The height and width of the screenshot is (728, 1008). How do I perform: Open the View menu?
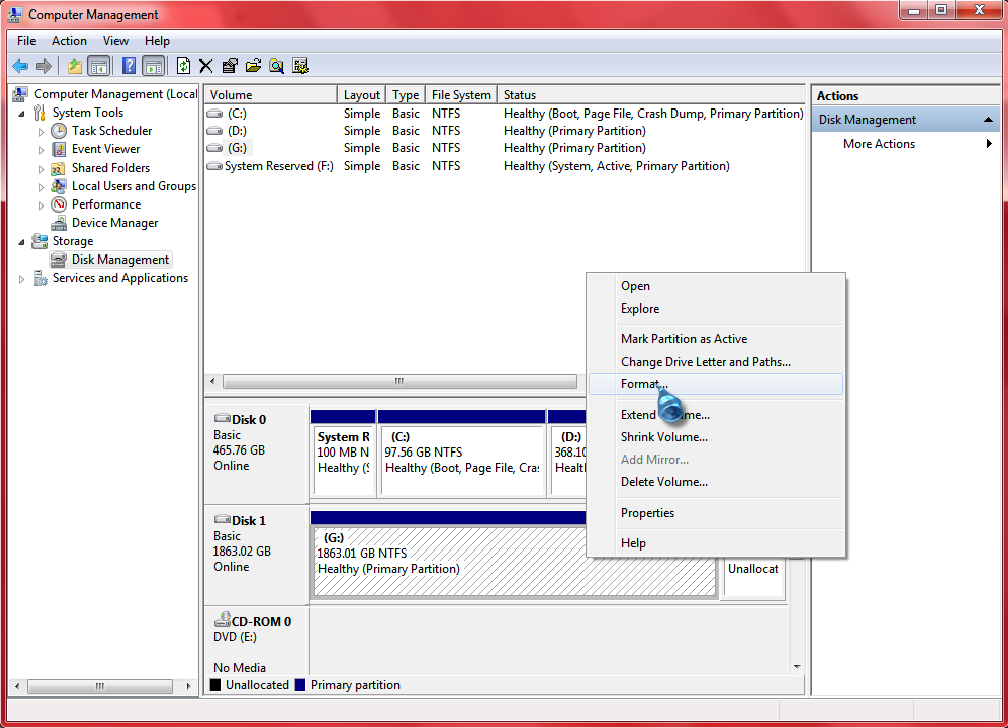pyautogui.click(x=116, y=41)
